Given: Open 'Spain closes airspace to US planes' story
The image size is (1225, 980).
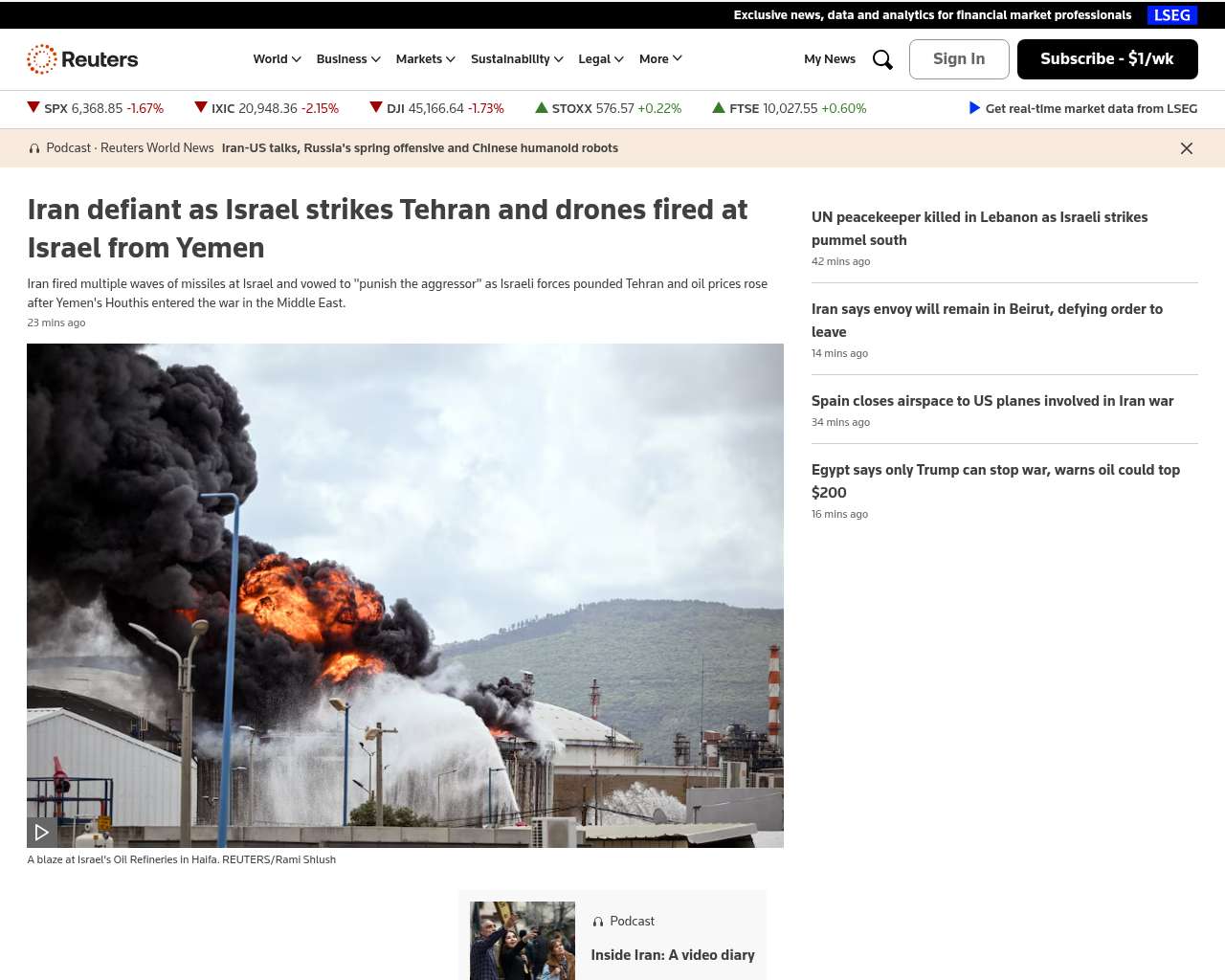Looking at the screenshot, I should [992, 401].
